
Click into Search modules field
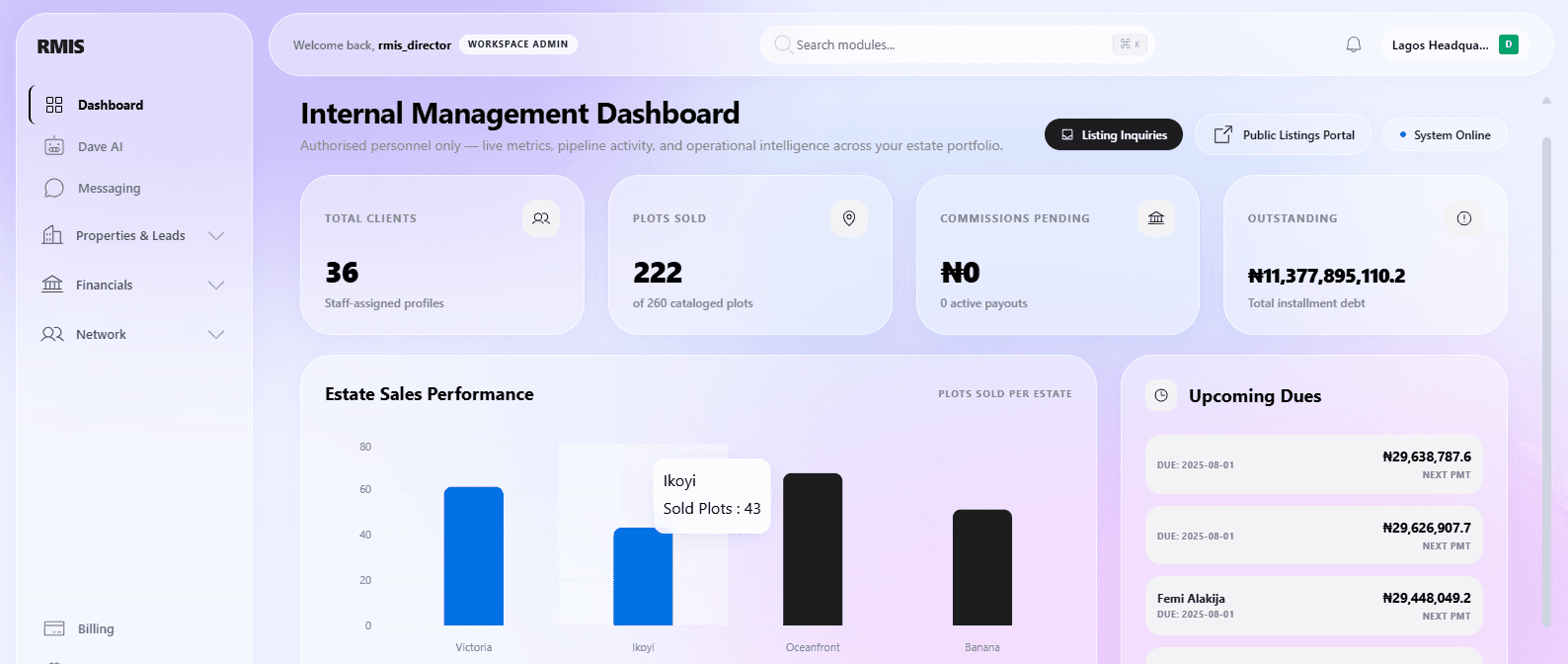tap(956, 44)
